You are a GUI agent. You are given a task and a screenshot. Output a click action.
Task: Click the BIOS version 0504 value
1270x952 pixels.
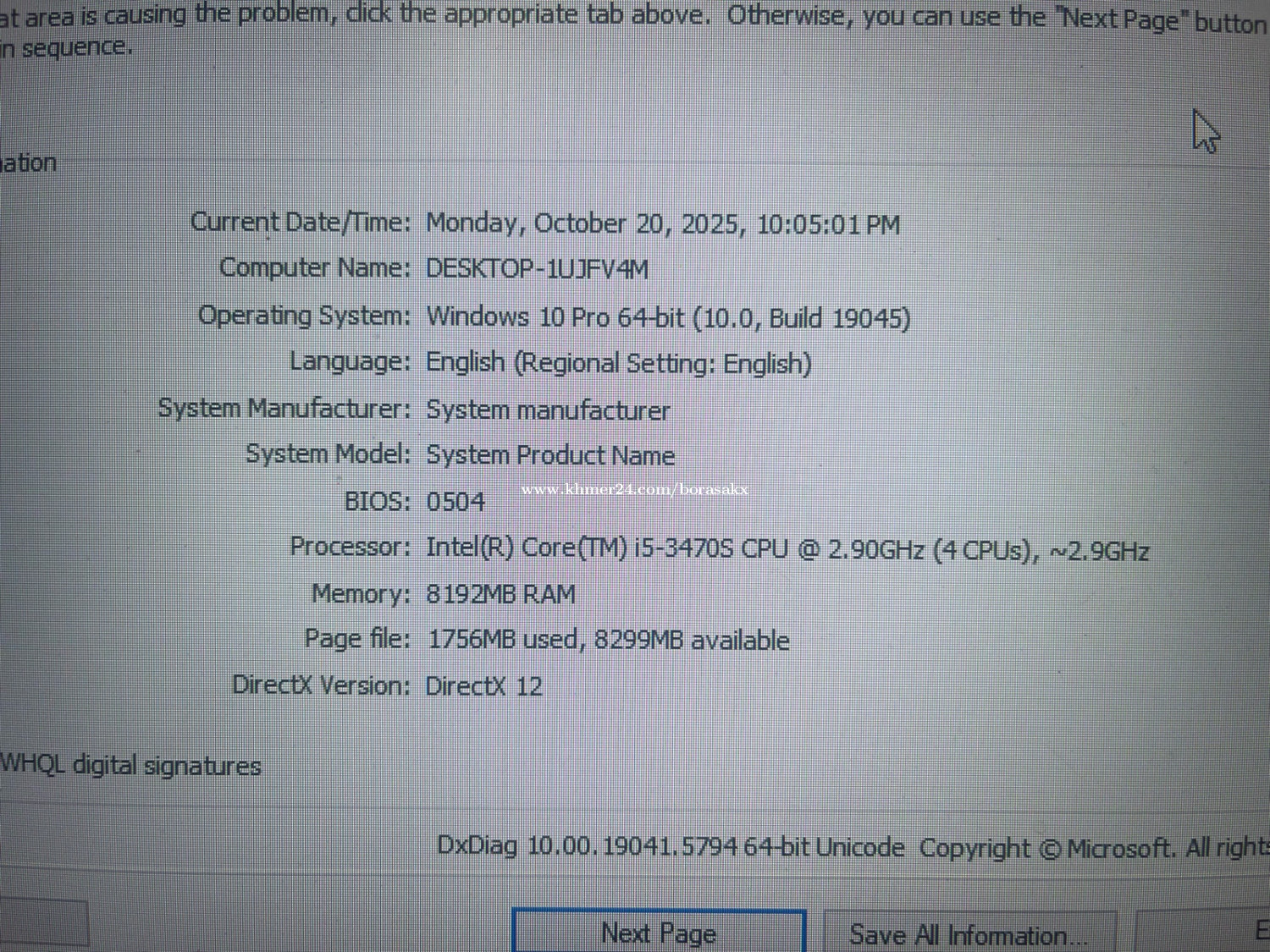coord(455,502)
